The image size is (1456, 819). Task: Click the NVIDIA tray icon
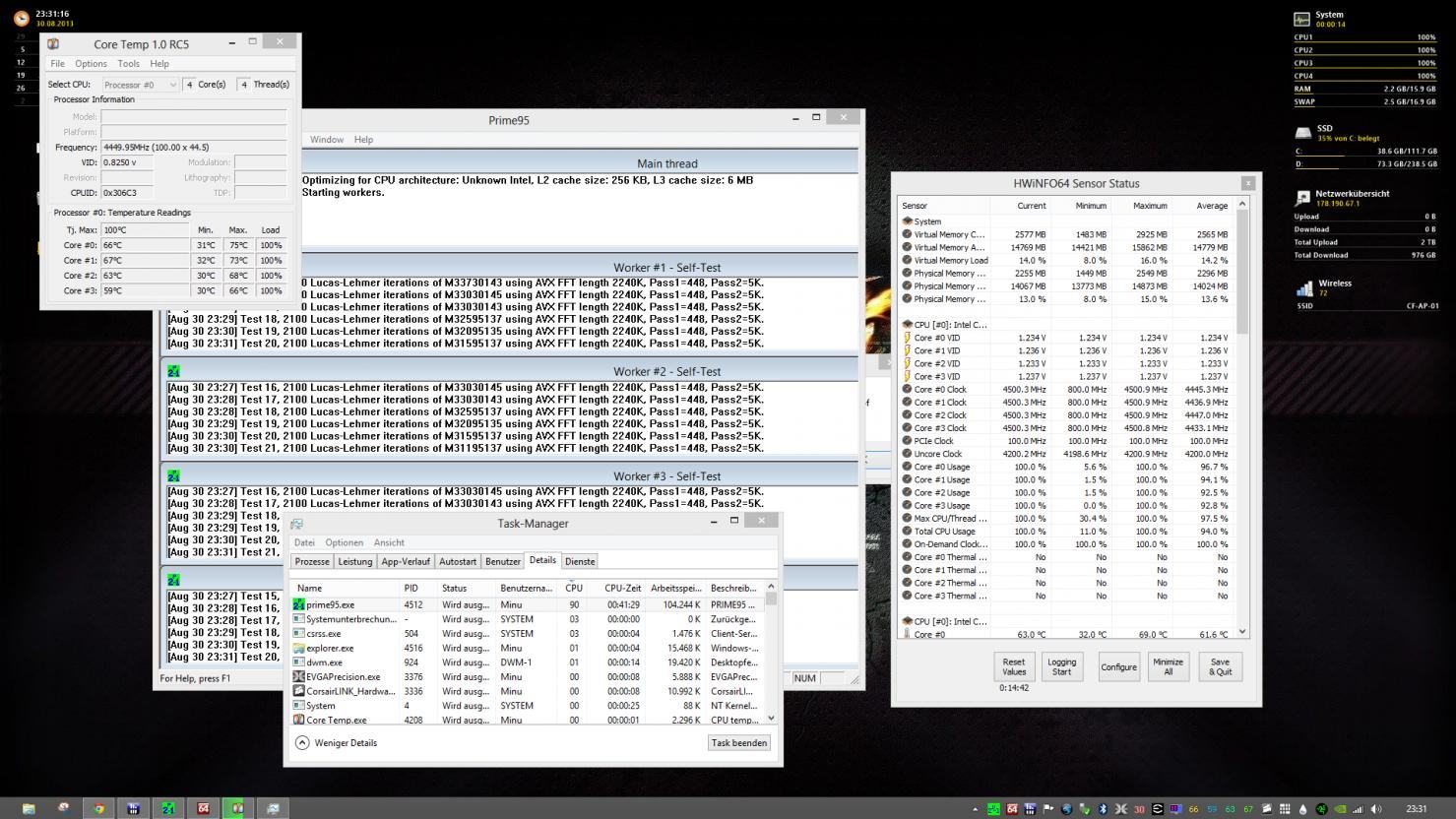1340,809
